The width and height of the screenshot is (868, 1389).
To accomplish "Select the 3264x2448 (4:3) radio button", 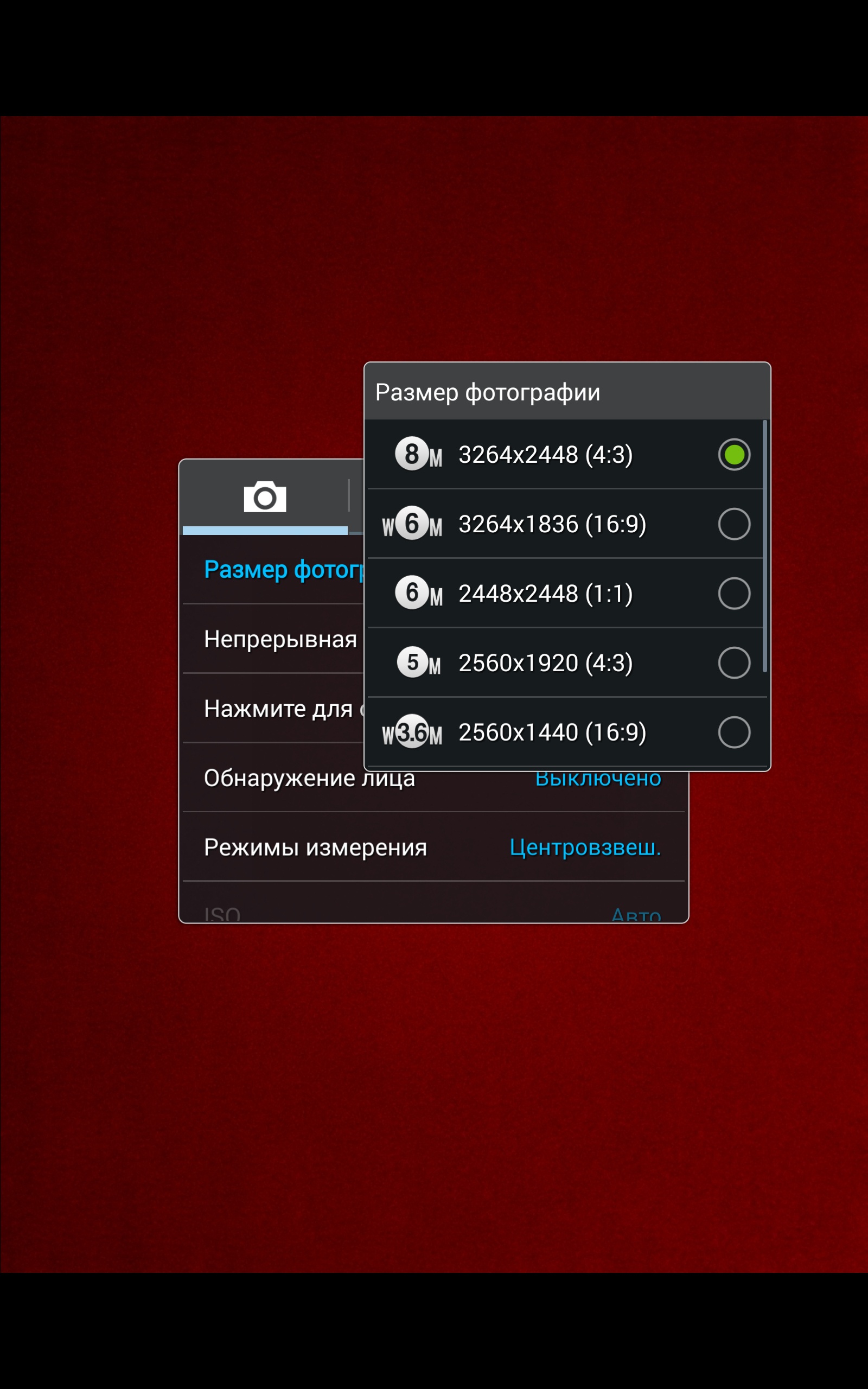I will point(733,455).
